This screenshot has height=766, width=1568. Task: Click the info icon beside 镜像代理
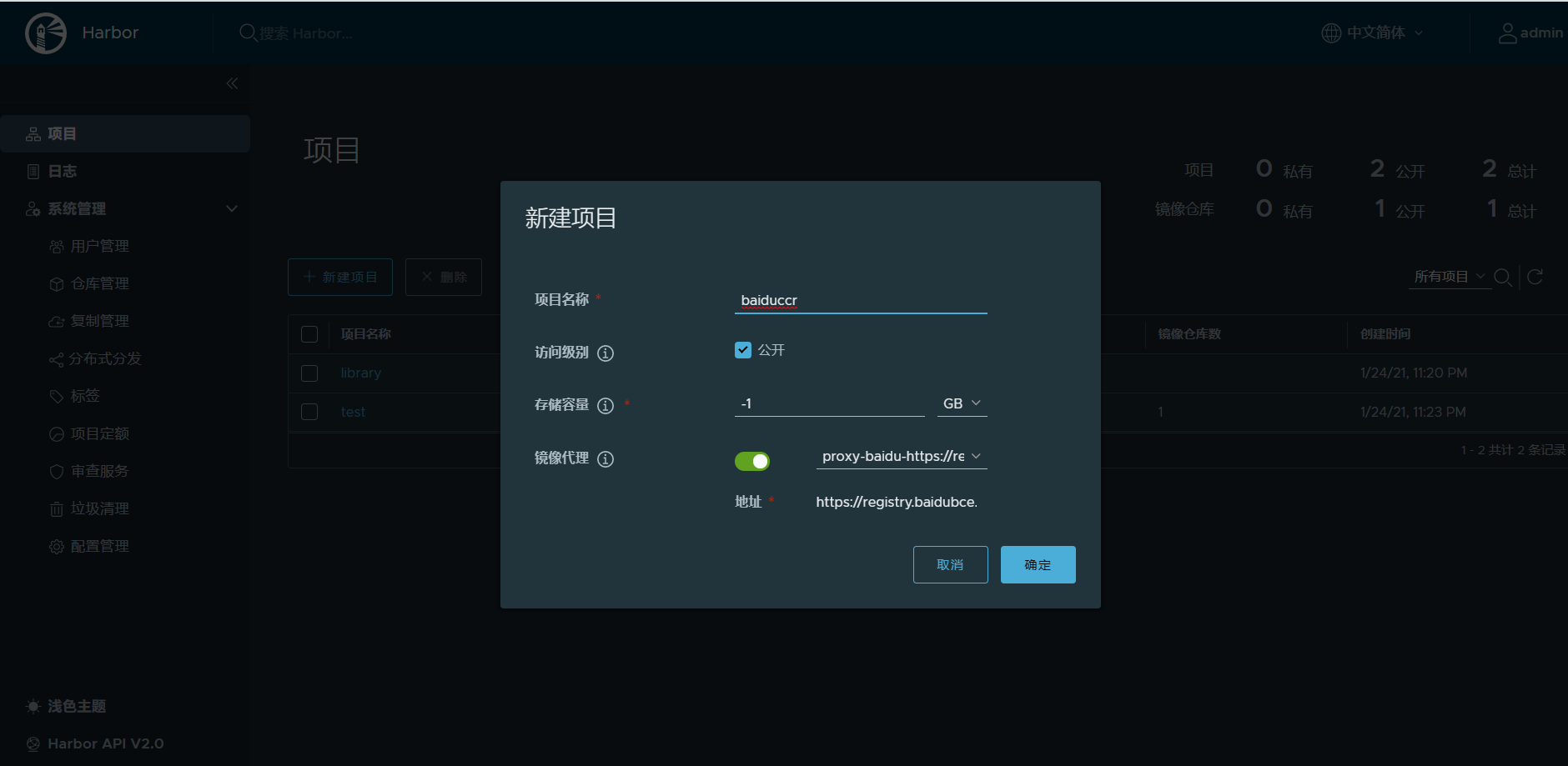606,459
